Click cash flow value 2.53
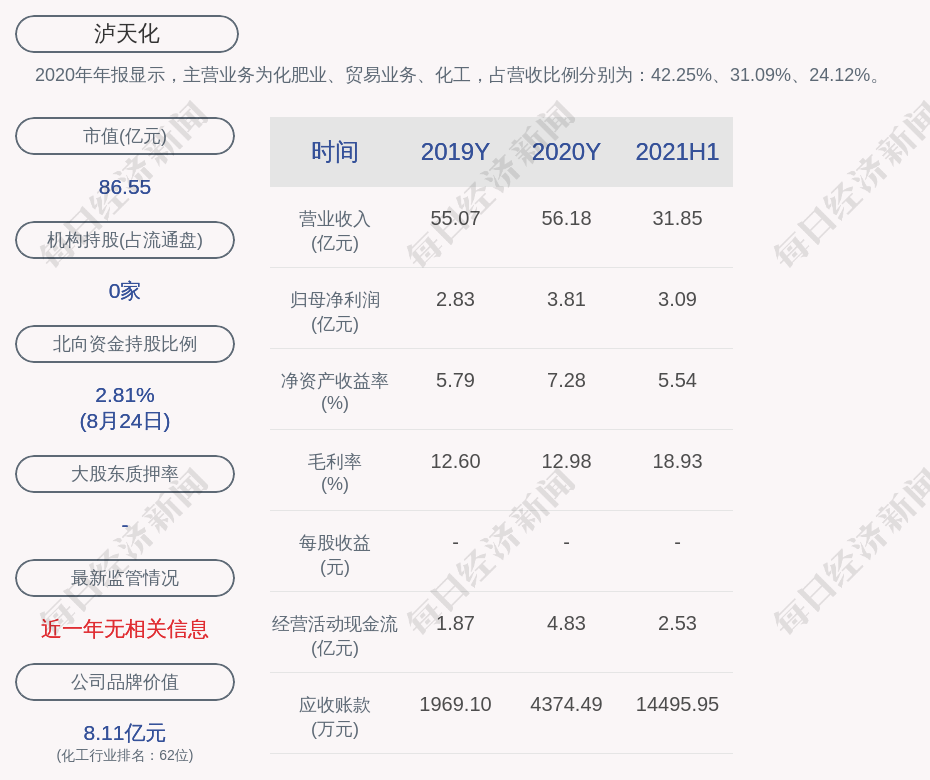Viewport: 930px width, 780px height. 677,623
